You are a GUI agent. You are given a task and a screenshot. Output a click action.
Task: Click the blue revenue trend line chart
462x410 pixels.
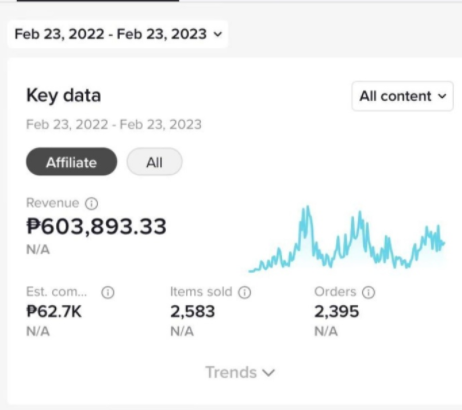pyautogui.click(x=347, y=239)
